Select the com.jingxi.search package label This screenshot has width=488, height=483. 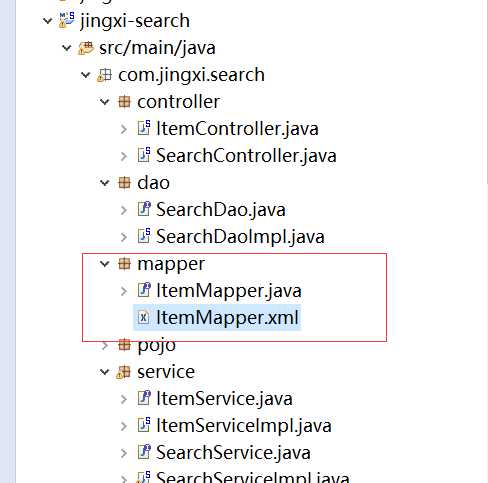tap(191, 75)
